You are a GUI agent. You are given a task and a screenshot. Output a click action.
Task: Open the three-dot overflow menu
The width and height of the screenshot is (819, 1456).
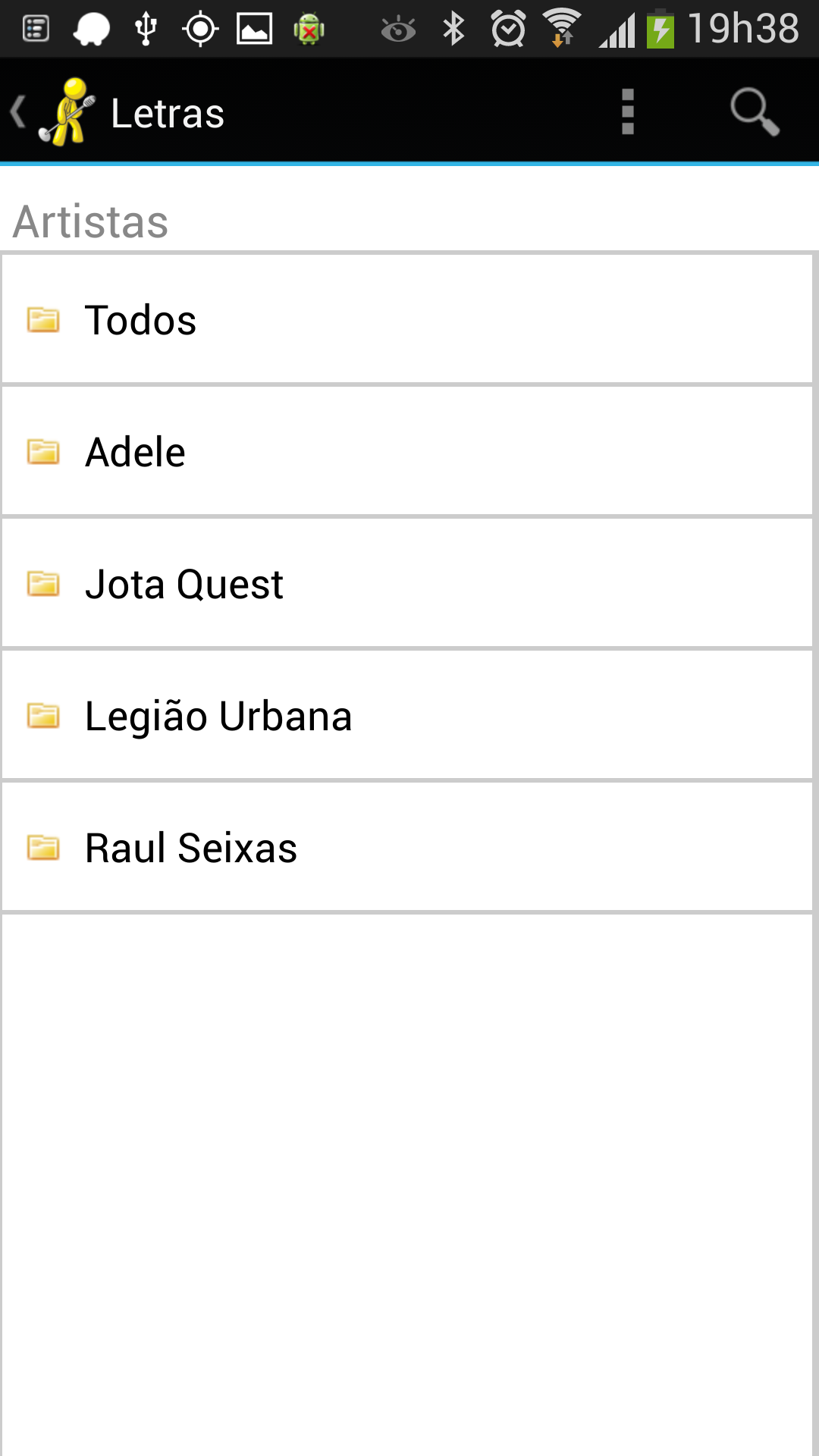pyautogui.click(x=627, y=112)
